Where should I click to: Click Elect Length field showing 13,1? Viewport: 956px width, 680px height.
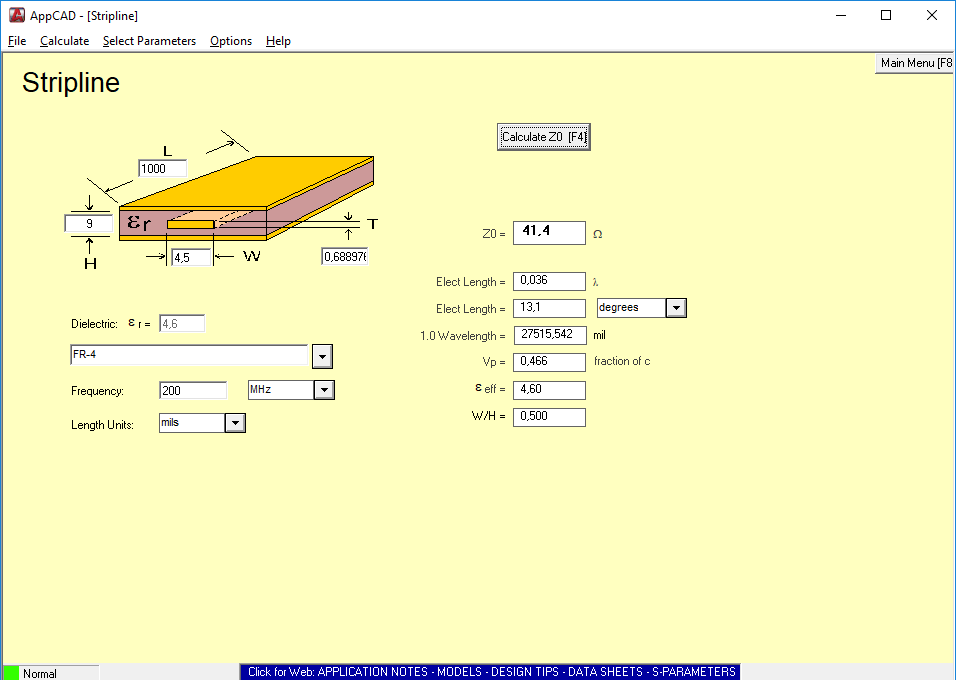549,308
